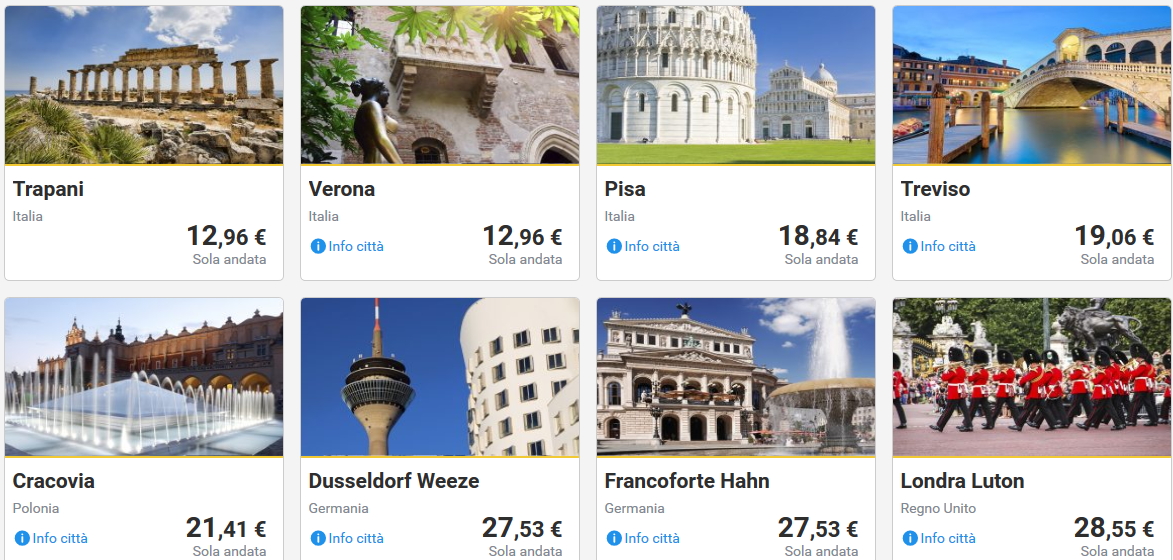Open the Cracovia fountain photo
Screen dimensions: 1173x560
click(x=144, y=377)
